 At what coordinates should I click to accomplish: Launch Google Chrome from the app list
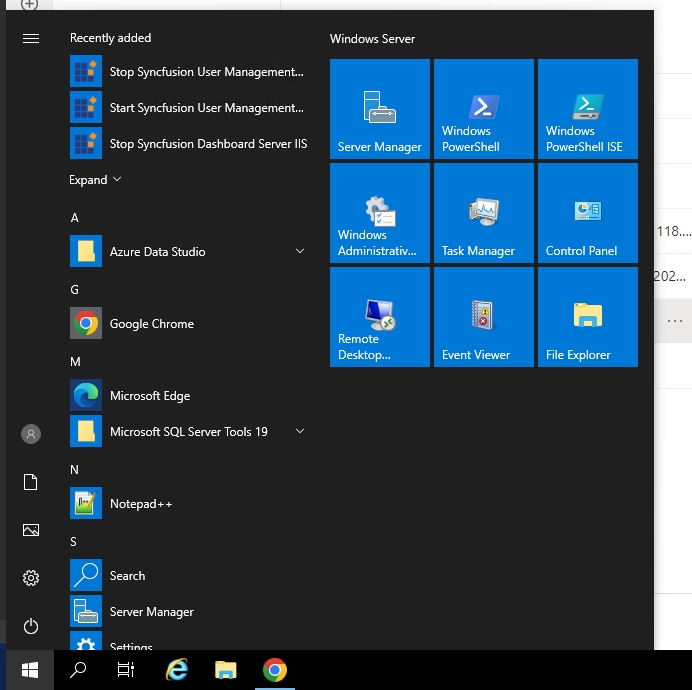click(151, 324)
